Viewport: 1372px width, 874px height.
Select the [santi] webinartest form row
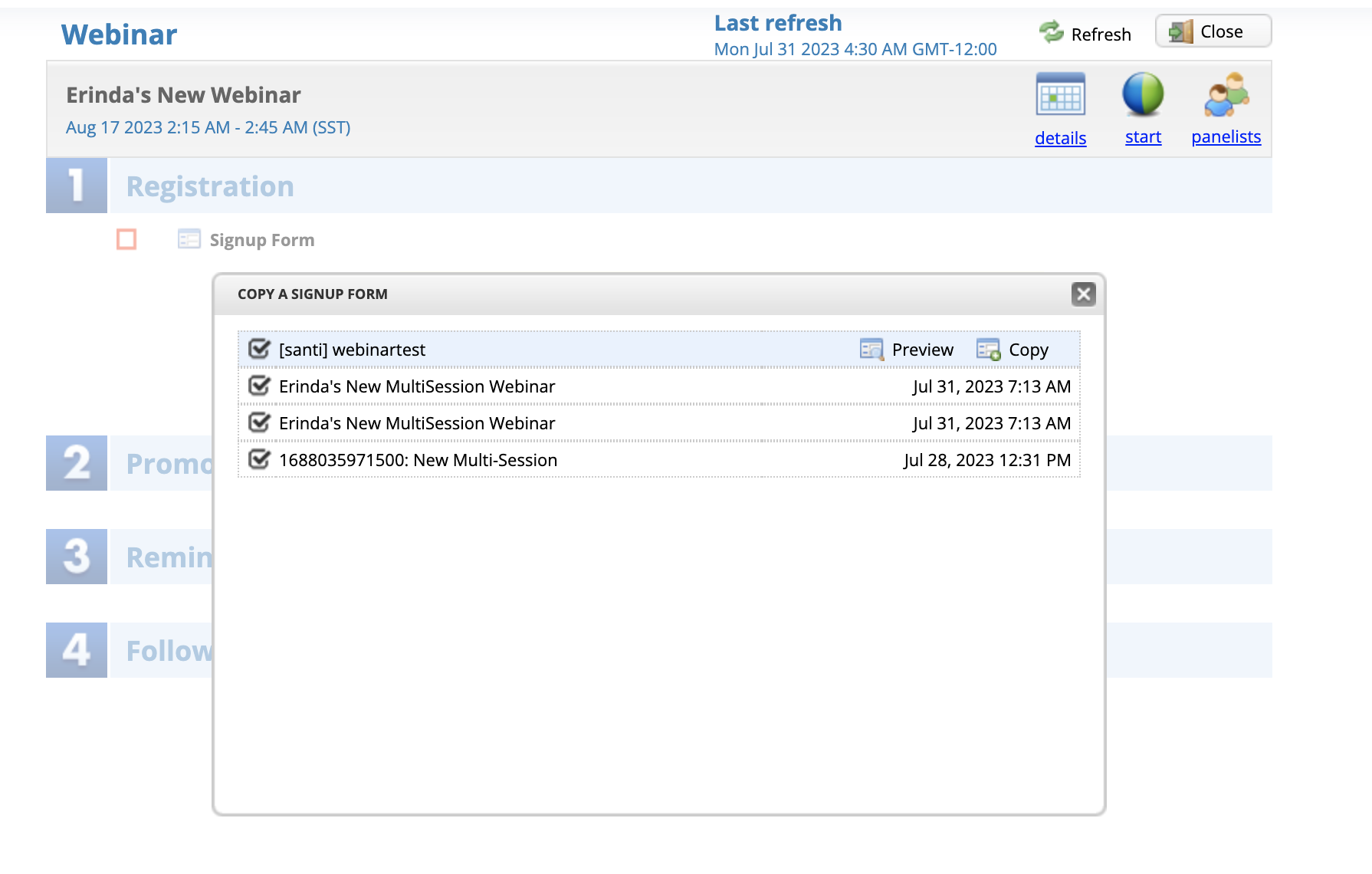point(659,350)
